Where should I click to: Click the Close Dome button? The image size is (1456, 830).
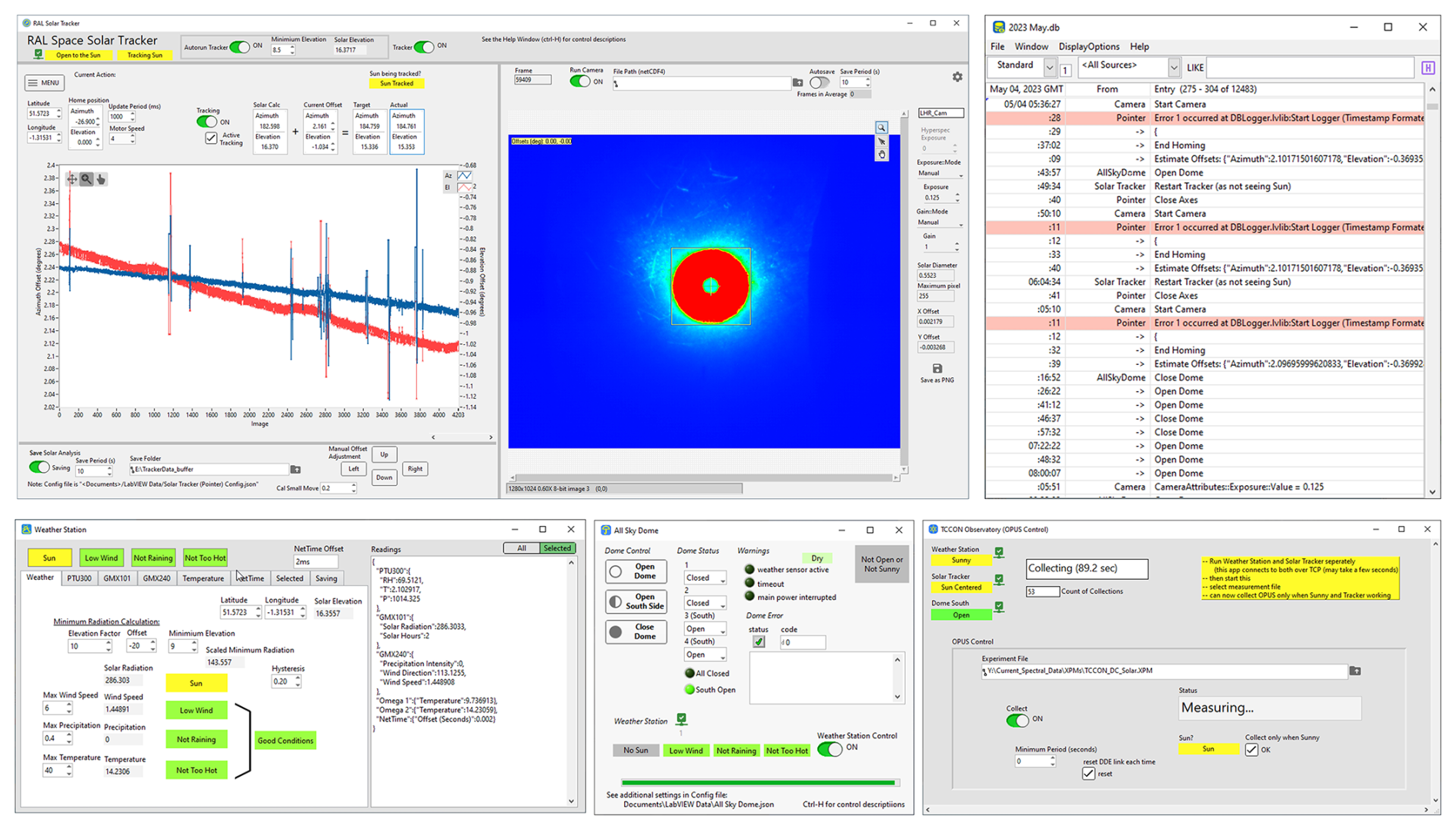pyautogui.click(x=636, y=632)
